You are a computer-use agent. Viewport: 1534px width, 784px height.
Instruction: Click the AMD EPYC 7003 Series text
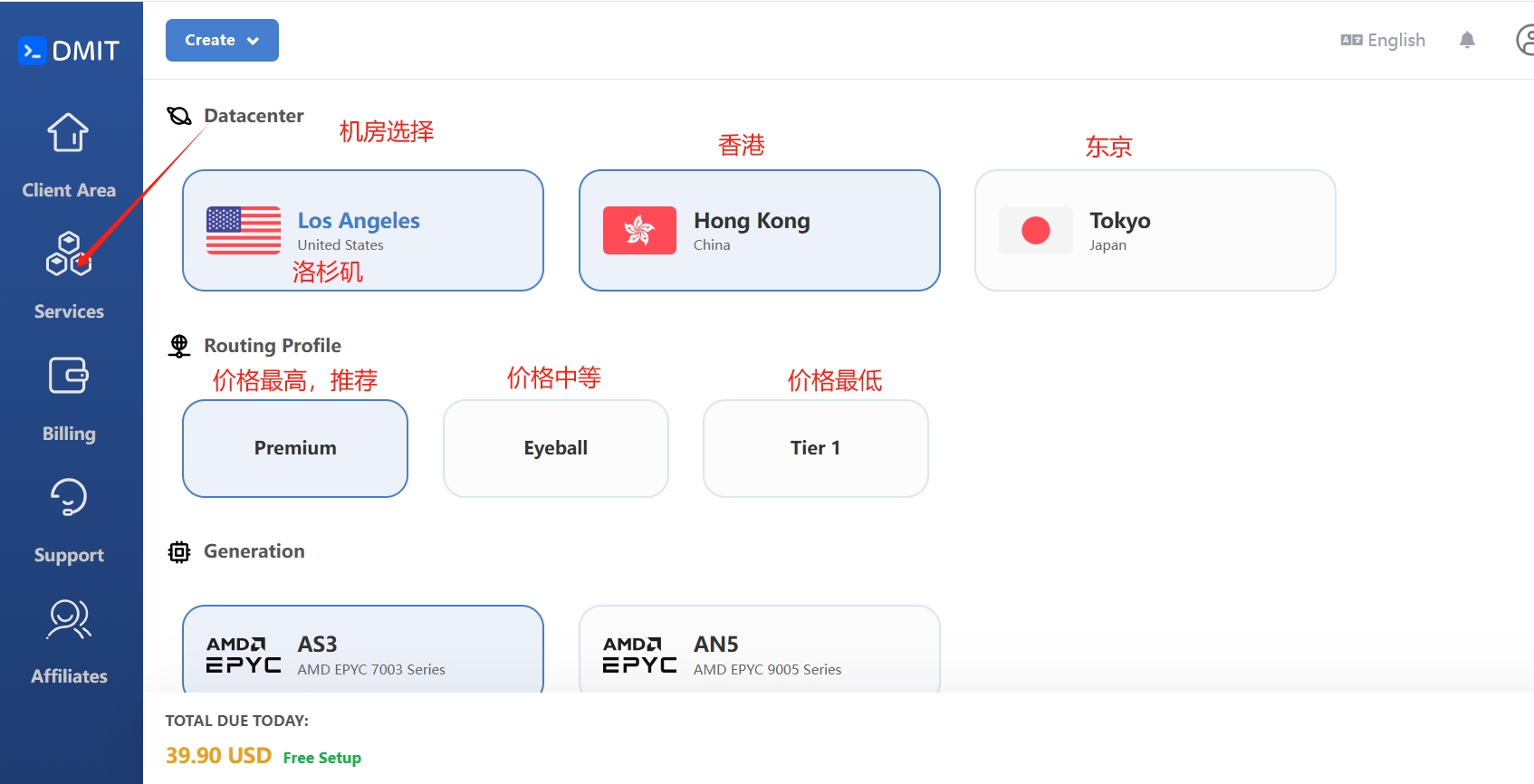[371, 670]
